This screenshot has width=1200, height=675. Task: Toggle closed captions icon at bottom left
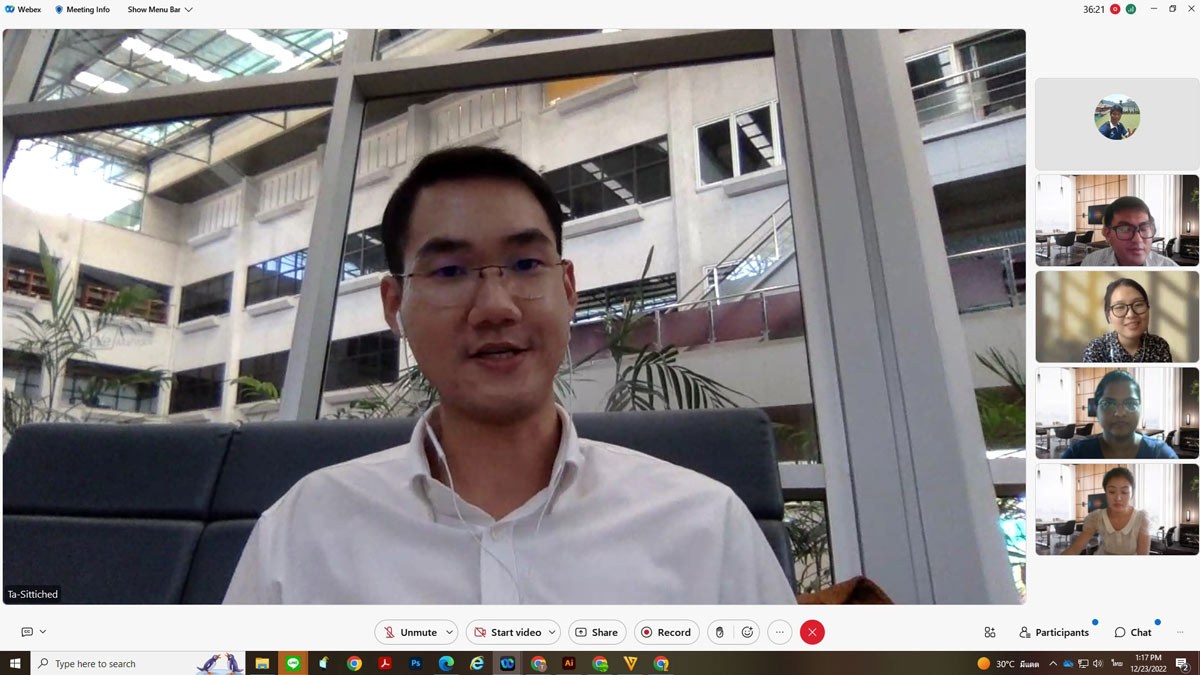coord(27,632)
